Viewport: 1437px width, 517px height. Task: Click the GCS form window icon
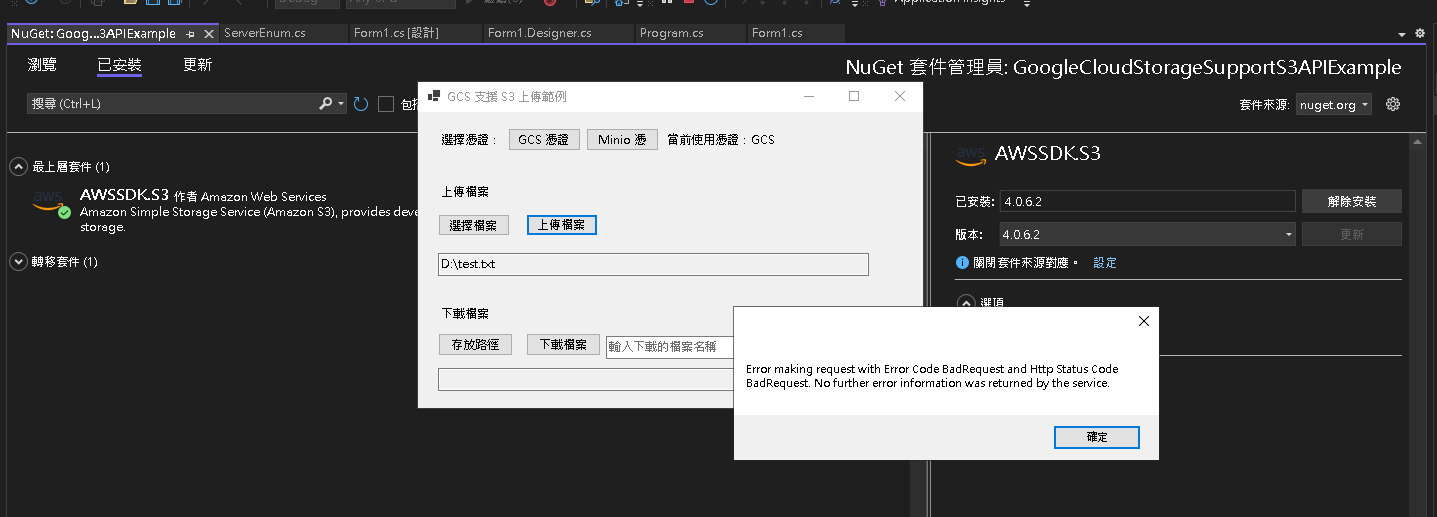pos(434,97)
